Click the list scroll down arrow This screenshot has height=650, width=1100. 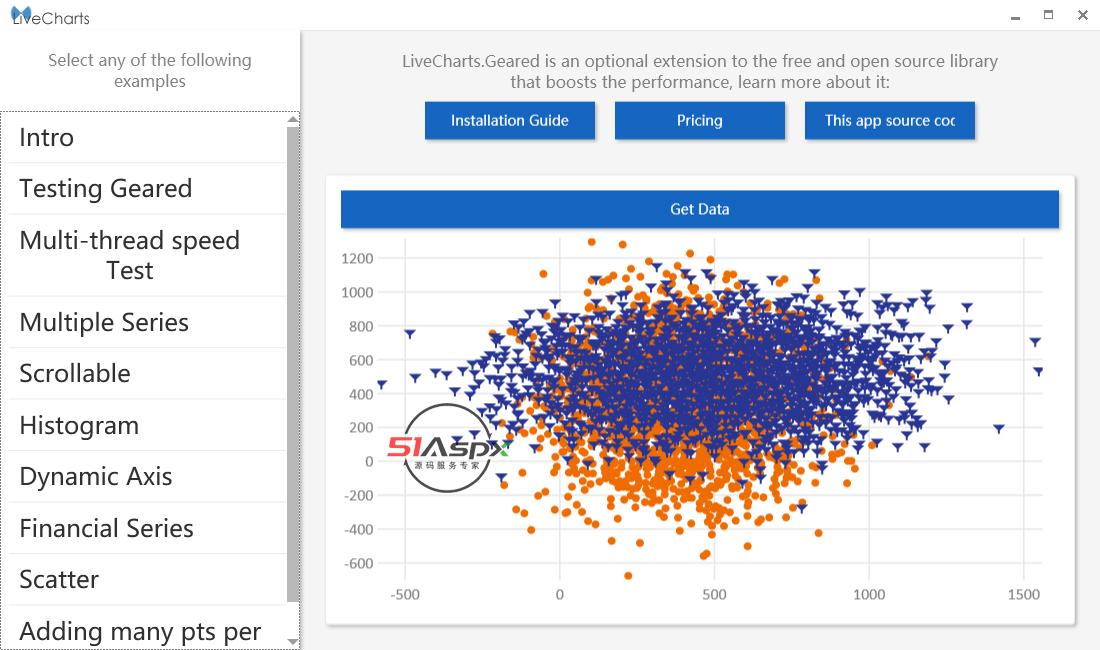[293, 642]
